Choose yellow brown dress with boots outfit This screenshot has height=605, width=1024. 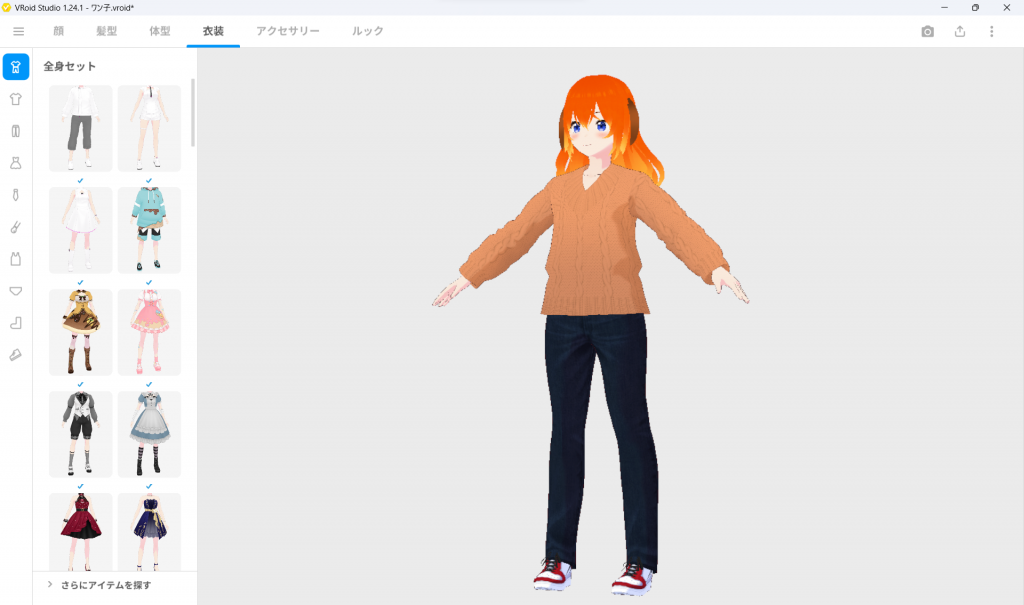pyautogui.click(x=80, y=332)
